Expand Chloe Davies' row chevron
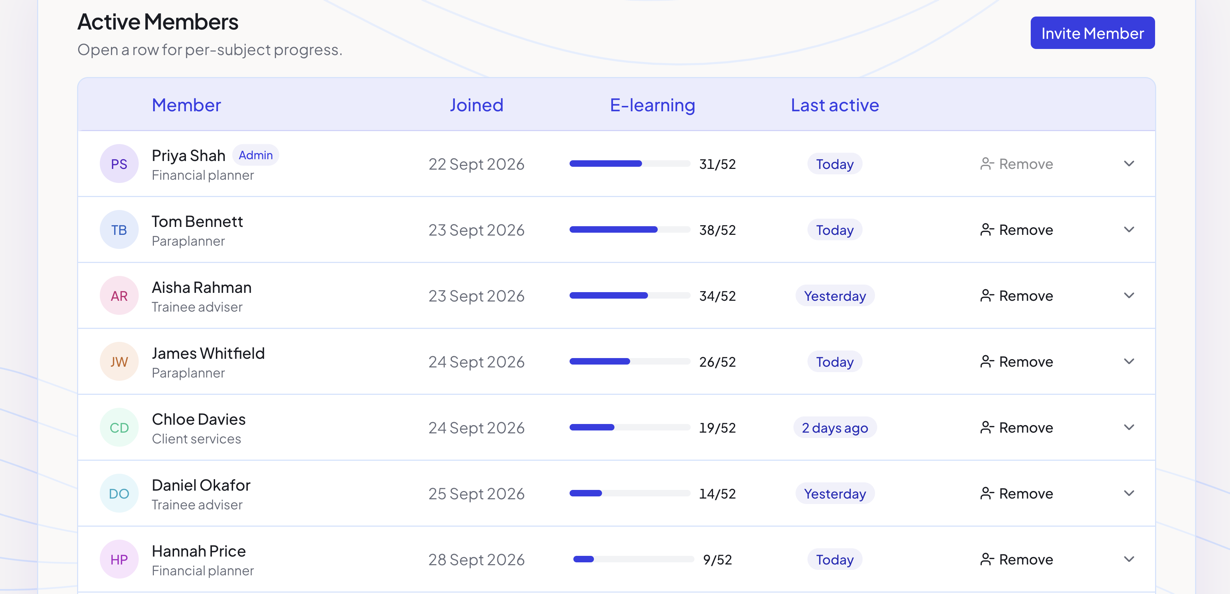The width and height of the screenshot is (1230, 594). 1129,428
